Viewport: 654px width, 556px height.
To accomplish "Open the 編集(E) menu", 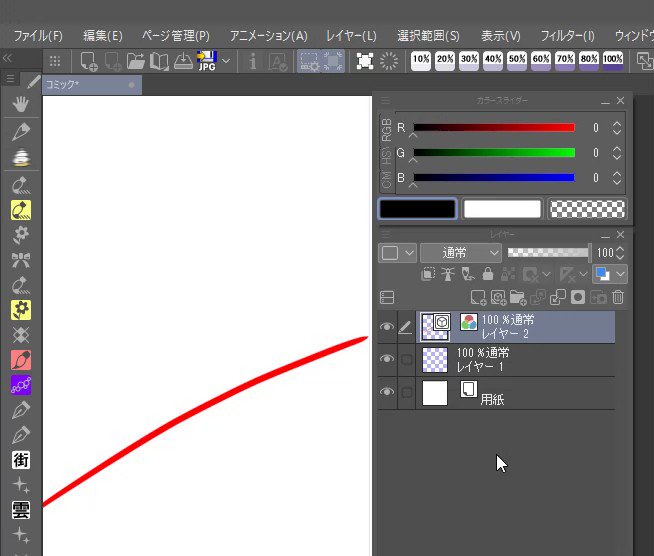I will 103,36.
